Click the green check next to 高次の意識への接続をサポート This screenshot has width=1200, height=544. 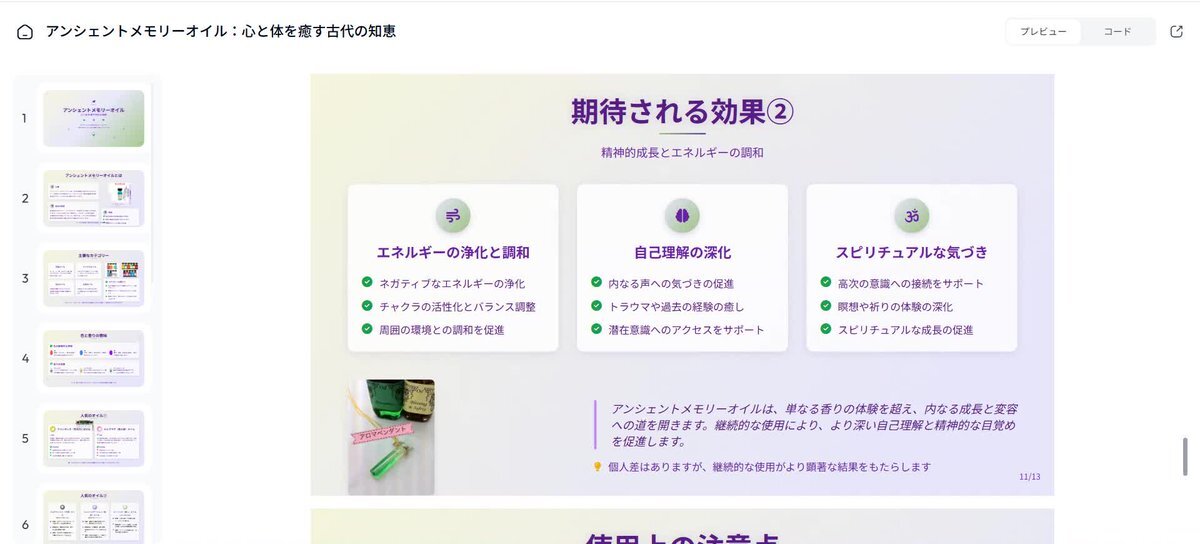(x=825, y=283)
